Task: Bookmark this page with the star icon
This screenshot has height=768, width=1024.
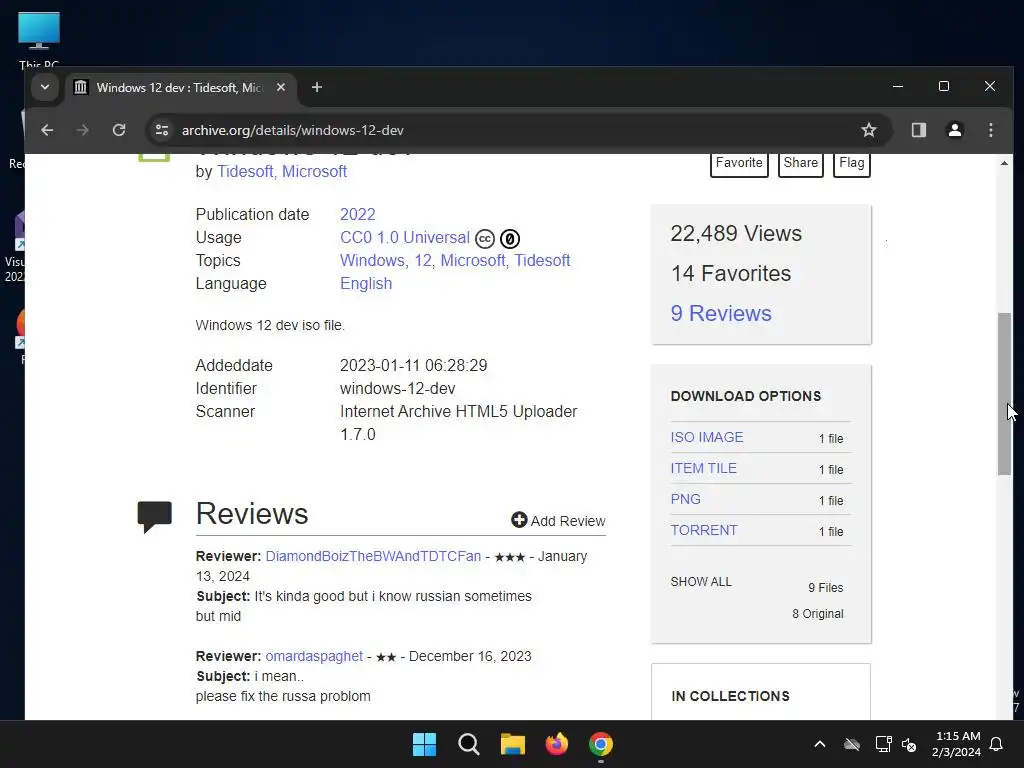Action: 869,130
